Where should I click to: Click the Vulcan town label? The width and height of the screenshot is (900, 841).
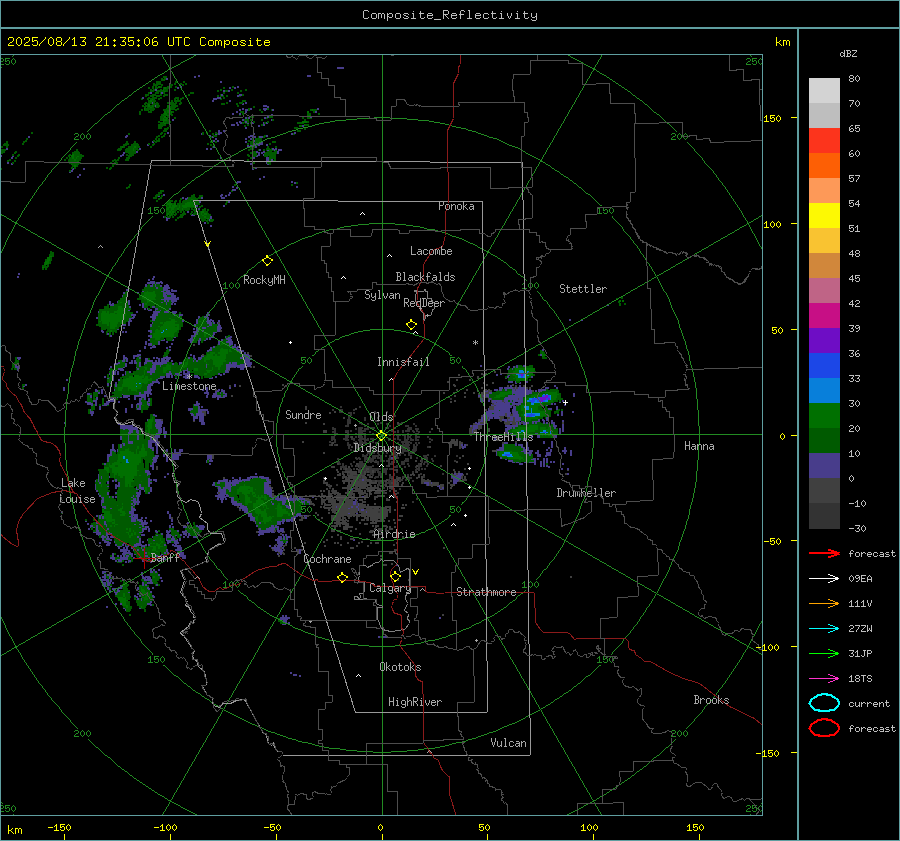[509, 743]
